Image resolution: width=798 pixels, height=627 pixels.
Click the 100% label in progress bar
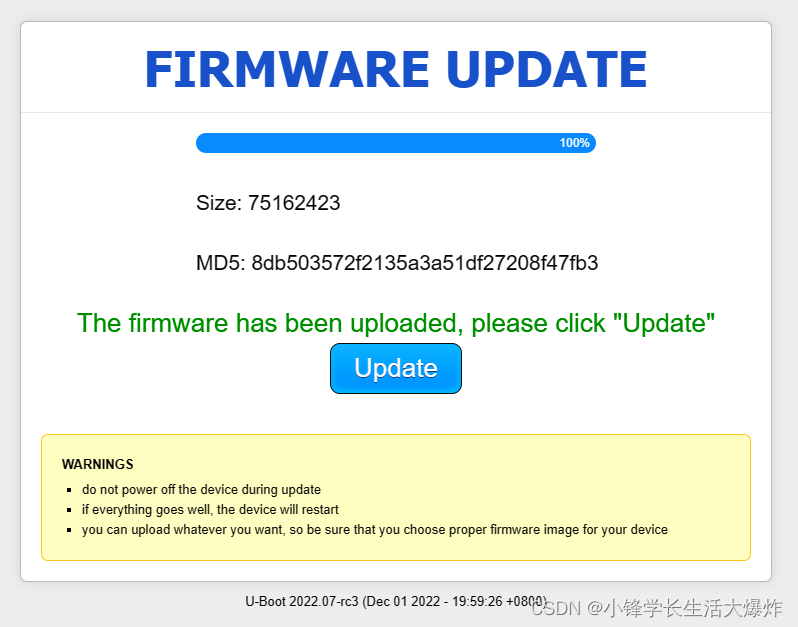click(575, 143)
